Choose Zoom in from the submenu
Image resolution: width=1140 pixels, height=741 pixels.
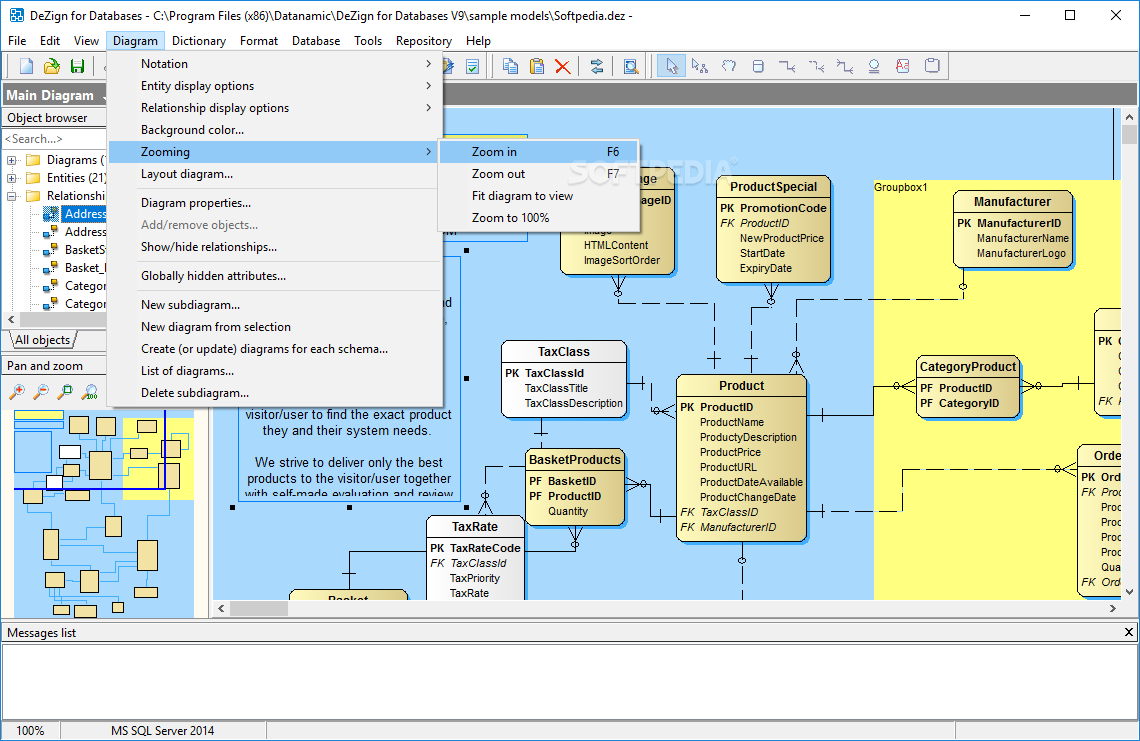538,152
